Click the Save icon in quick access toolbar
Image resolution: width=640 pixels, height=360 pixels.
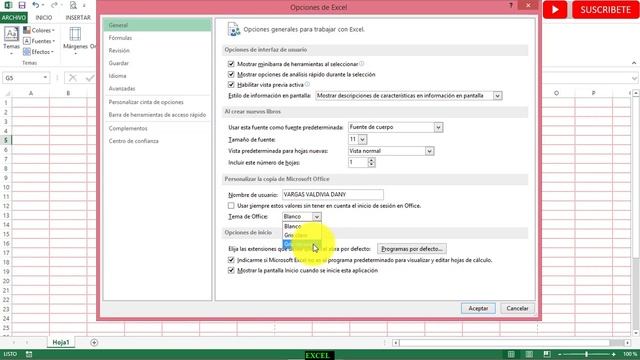[22, 5]
